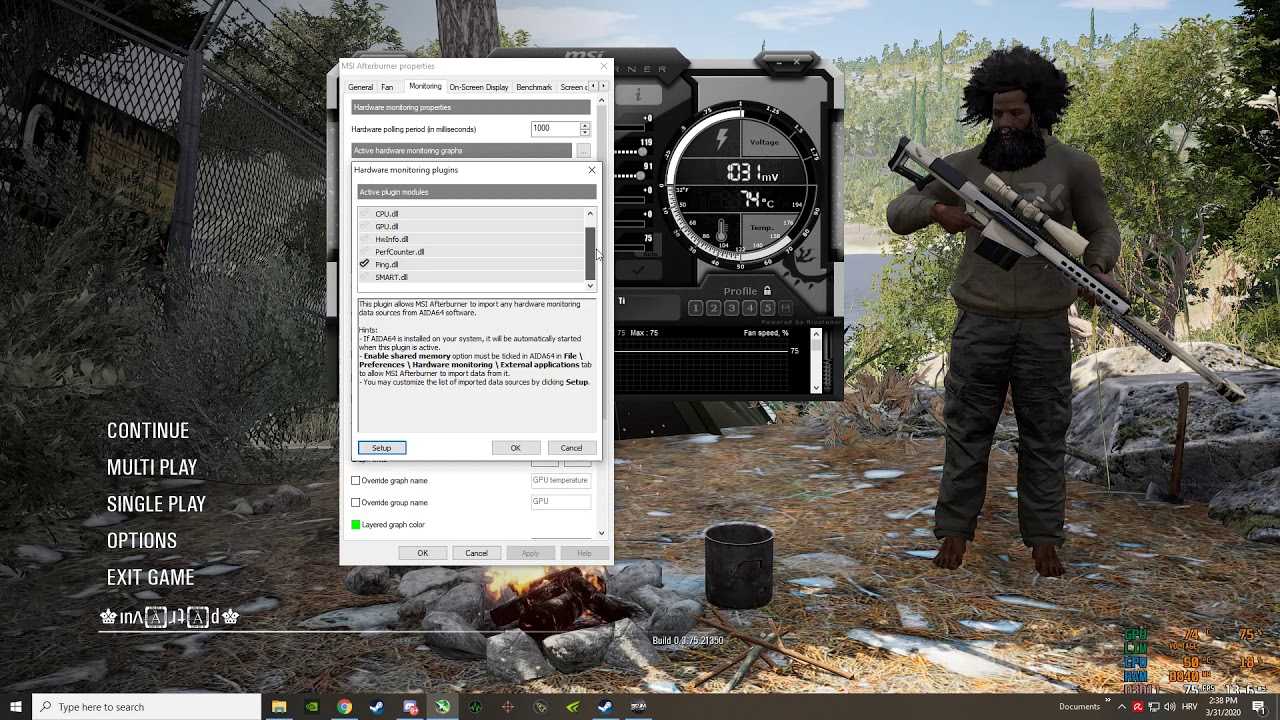Toggle the Ping.dll plugin checkbox
The image size is (1280, 720).
[x=364, y=264]
